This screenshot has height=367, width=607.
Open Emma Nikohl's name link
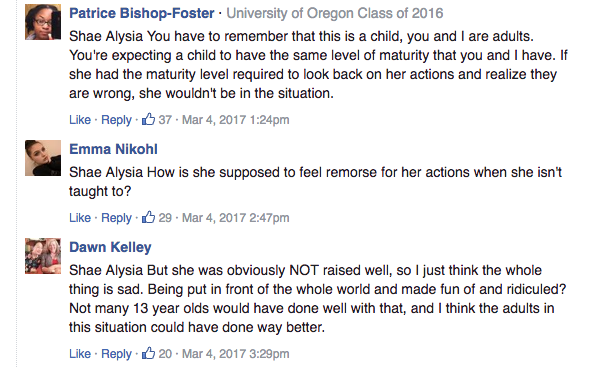tap(113, 149)
